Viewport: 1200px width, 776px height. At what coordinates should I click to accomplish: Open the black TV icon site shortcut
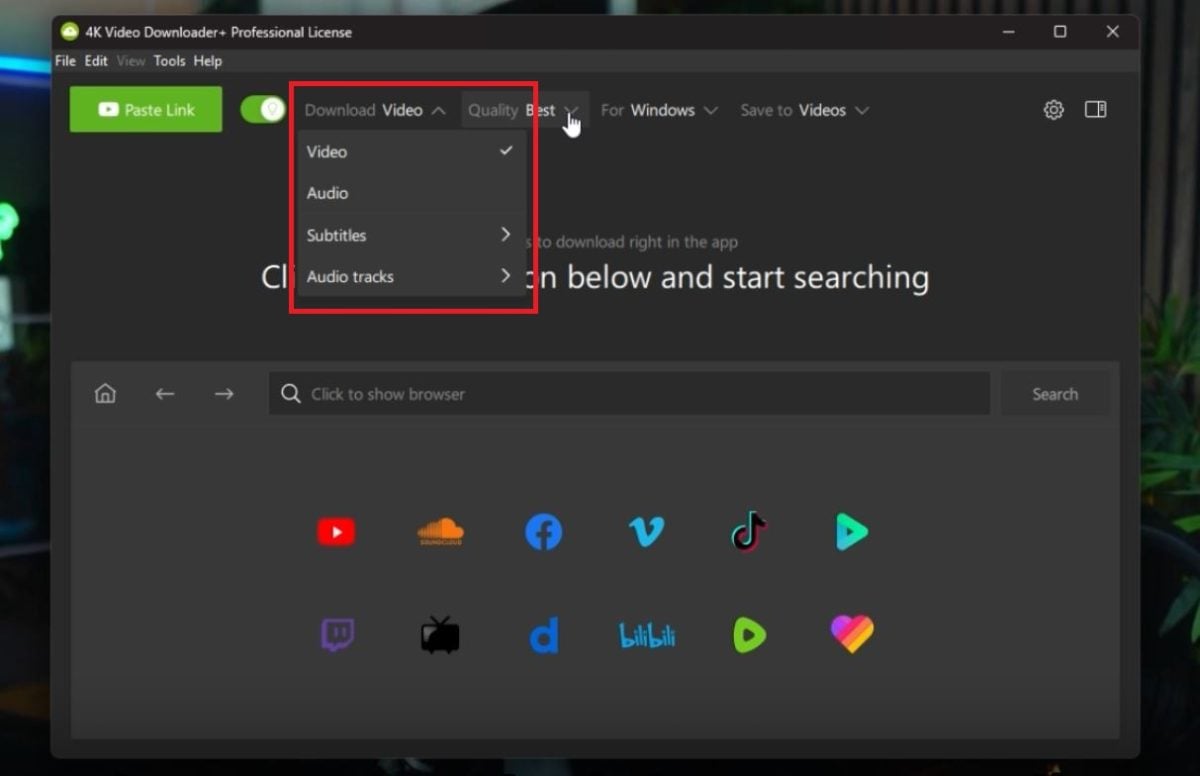pos(440,634)
